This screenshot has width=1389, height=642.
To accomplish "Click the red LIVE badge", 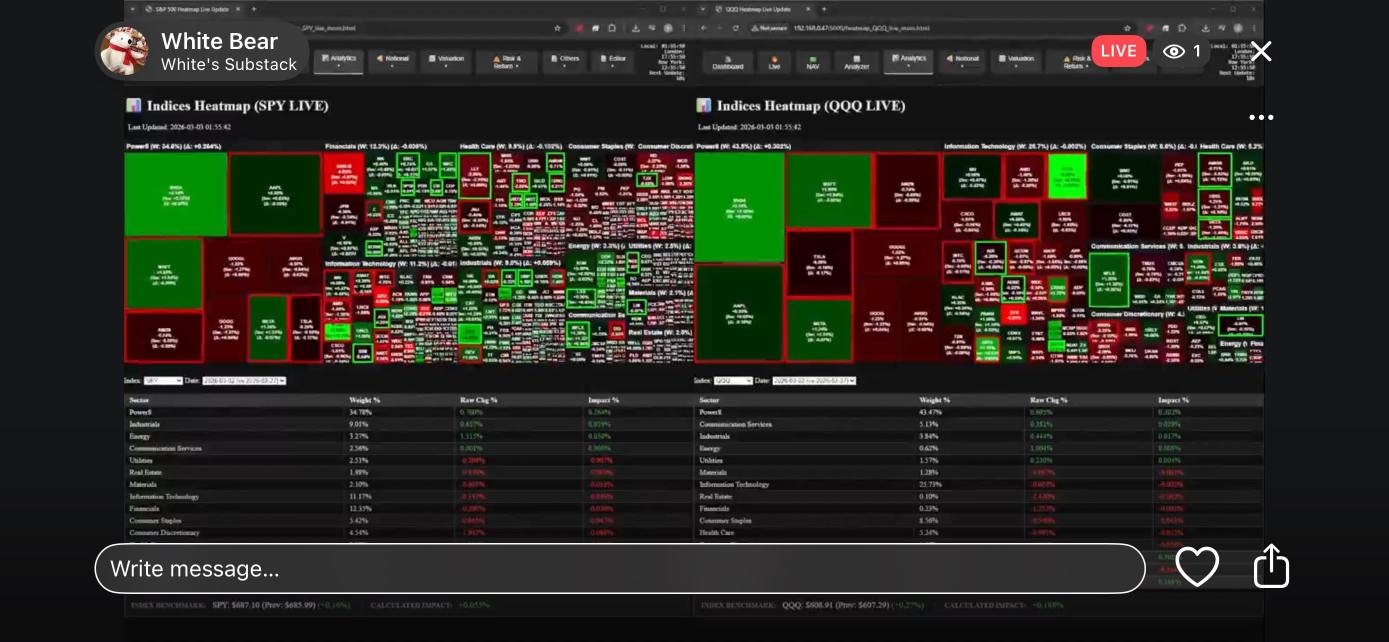I will (1119, 51).
